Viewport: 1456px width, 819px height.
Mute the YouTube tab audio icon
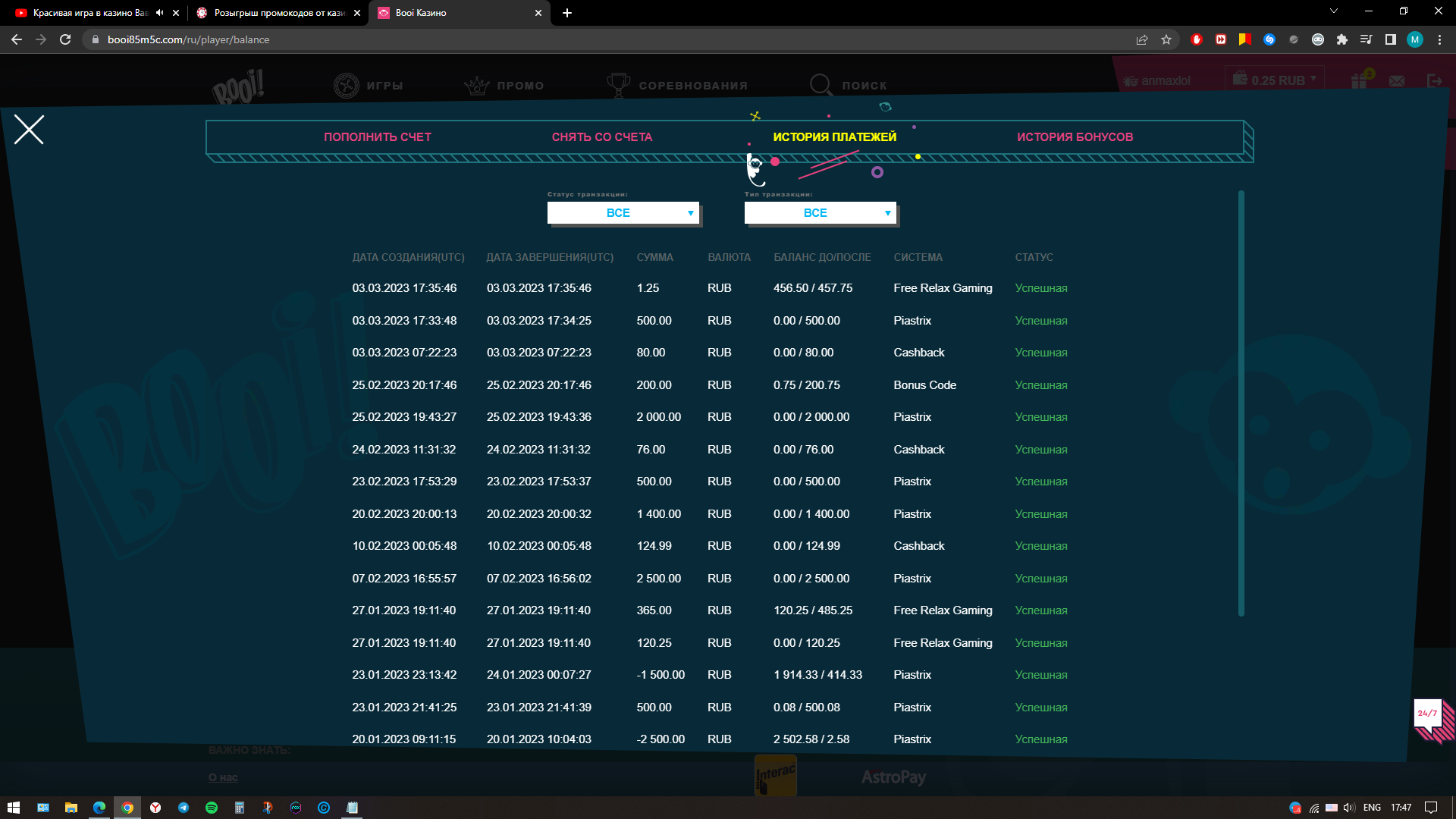click(159, 13)
